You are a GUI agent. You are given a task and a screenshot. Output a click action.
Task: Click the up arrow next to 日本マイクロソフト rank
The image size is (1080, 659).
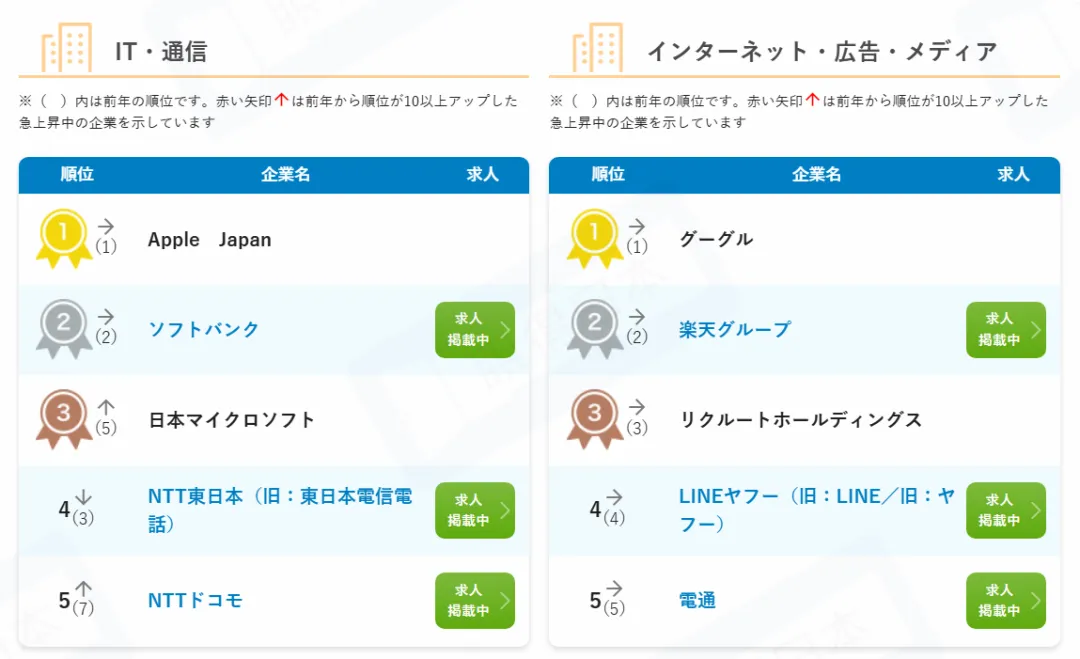click(x=105, y=407)
